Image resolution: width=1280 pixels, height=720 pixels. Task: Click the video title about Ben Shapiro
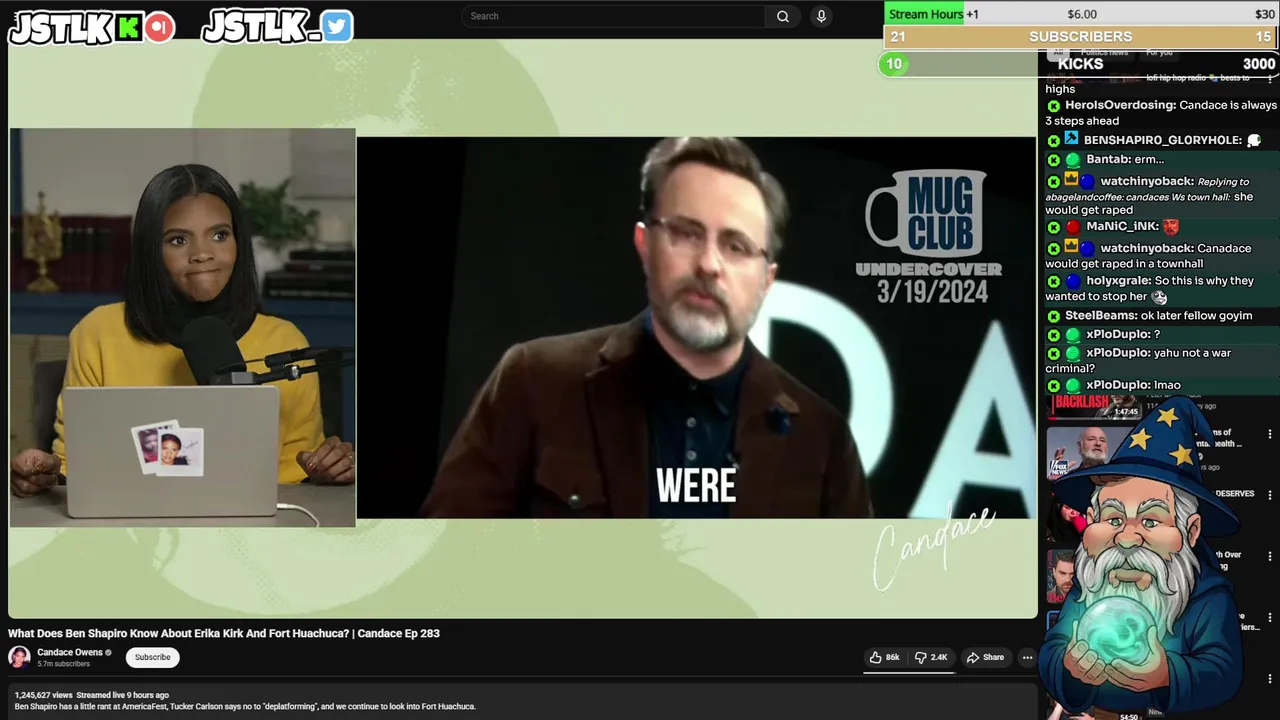[x=224, y=633]
